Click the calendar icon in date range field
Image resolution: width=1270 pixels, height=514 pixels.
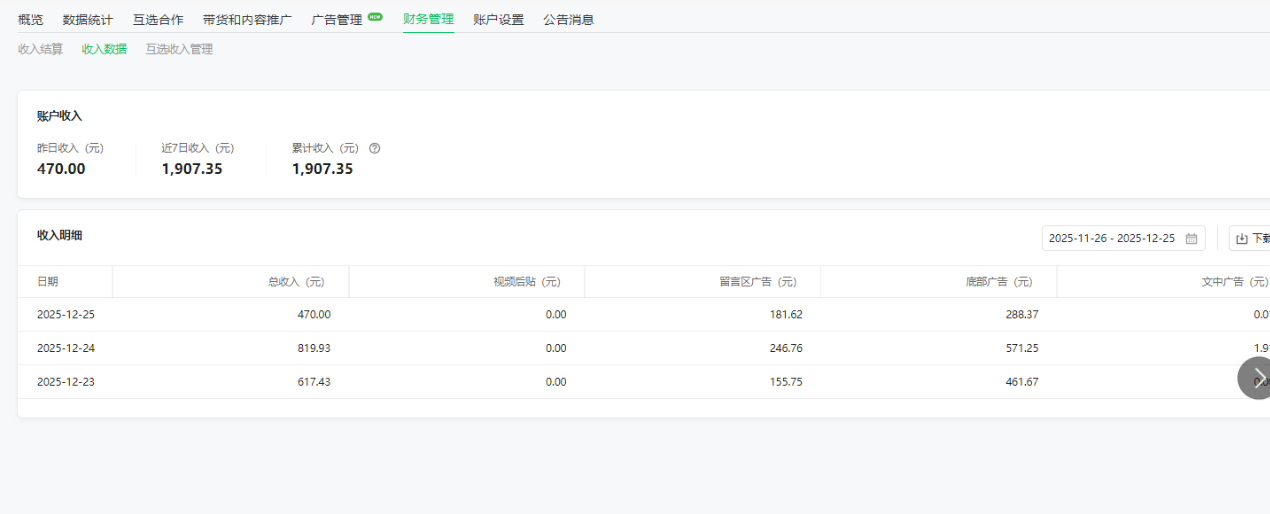(1191, 239)
